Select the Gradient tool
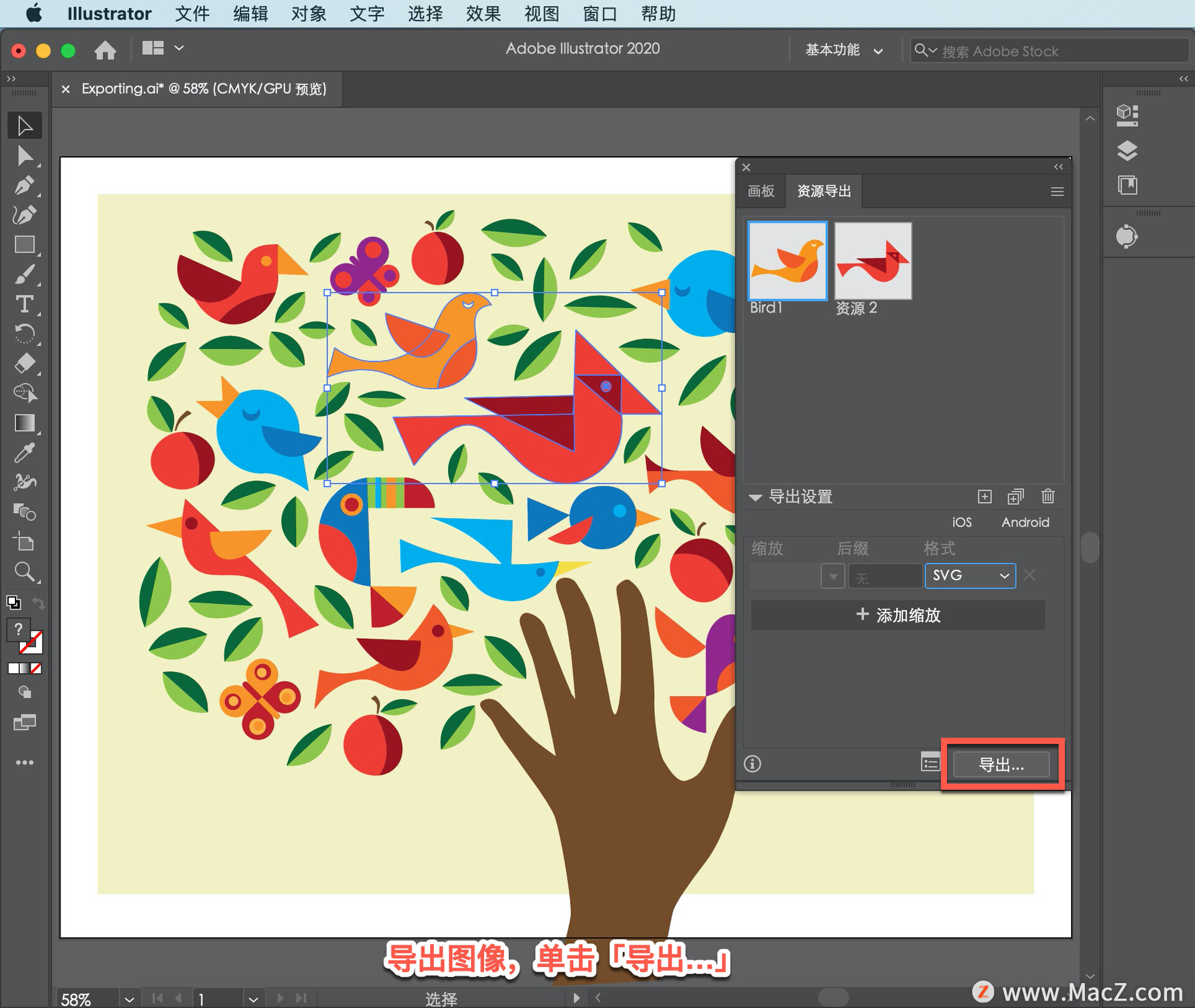 pyautogui.click(x=25, y=423)
